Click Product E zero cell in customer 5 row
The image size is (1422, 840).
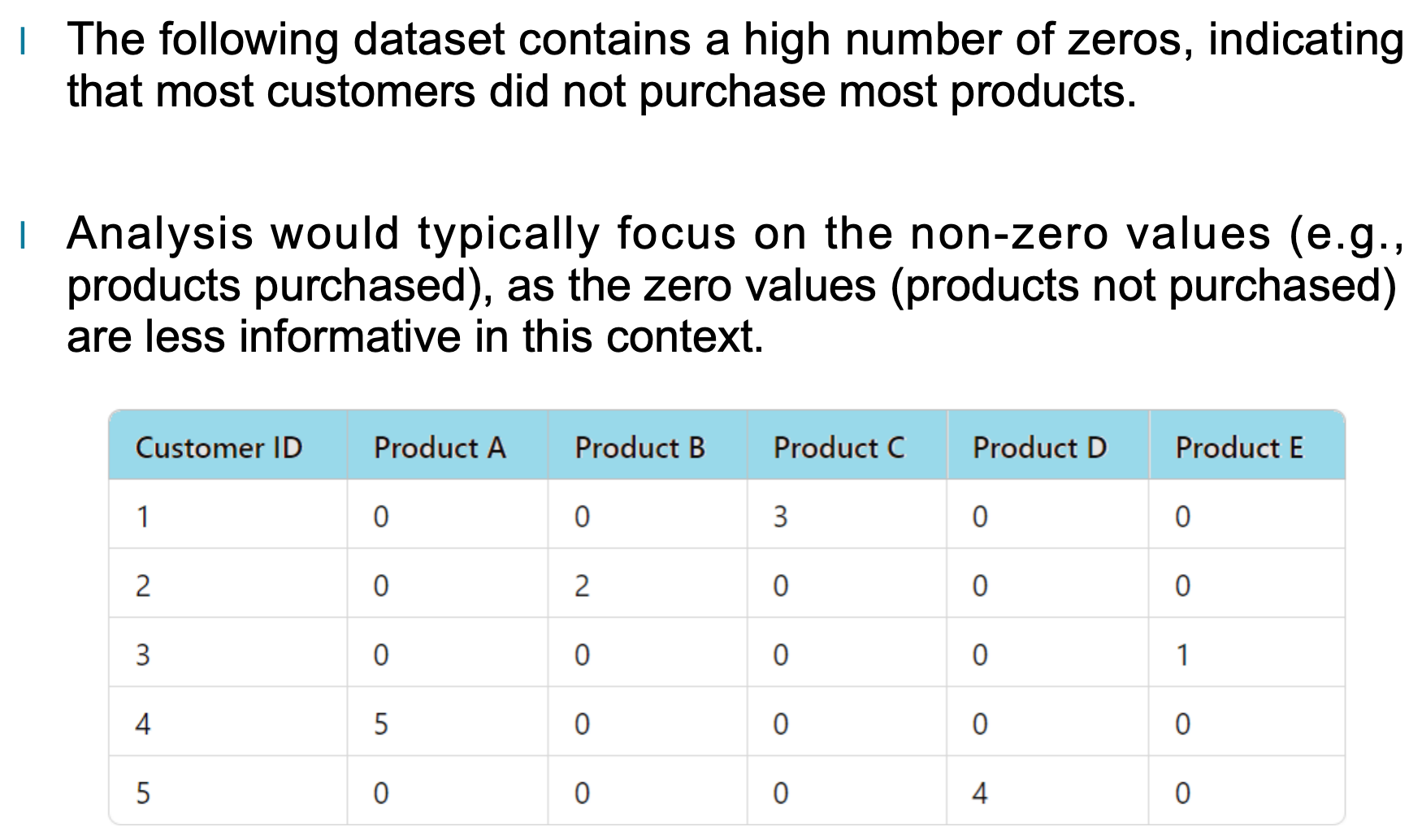pos(1183,793)
